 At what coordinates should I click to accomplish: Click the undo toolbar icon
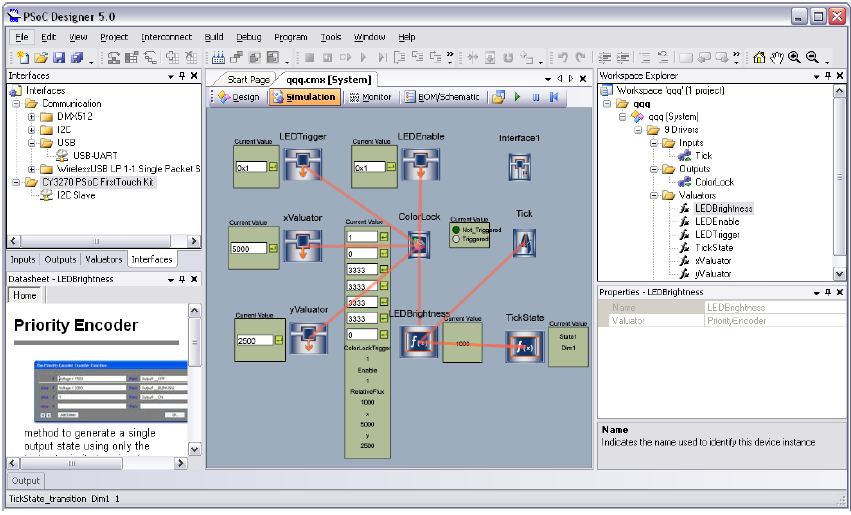(563, 57)
